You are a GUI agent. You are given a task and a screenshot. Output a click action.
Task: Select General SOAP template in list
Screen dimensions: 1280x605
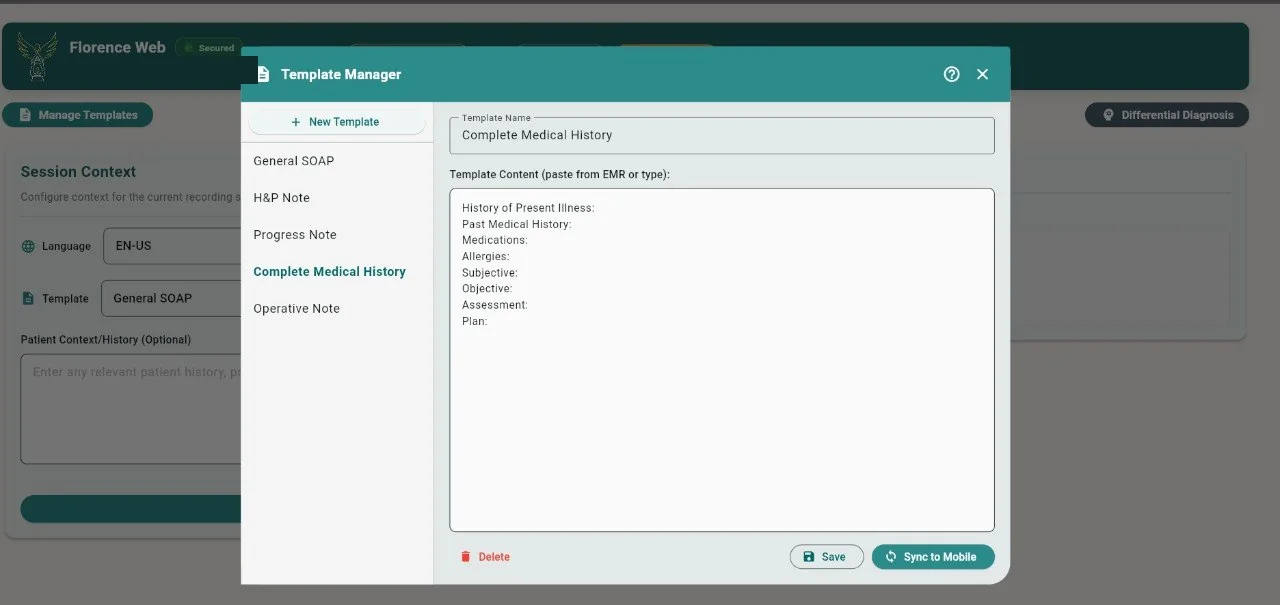337,161
